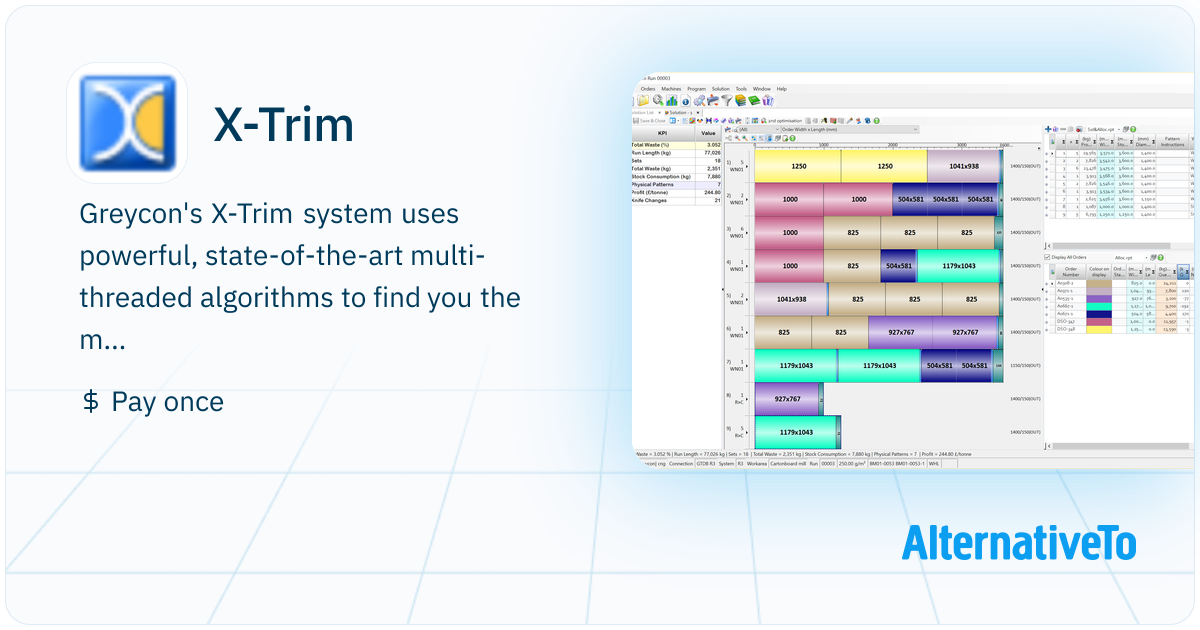The image size is (1200, 630).
Task: Toggle the Display All Orders checkbox
Action: click(1047, 257)
